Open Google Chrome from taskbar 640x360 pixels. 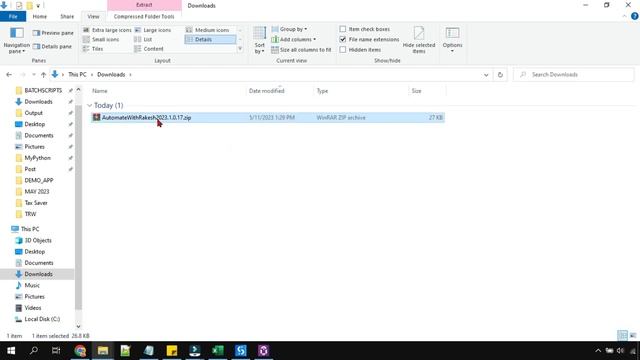(x=80, y=351)
